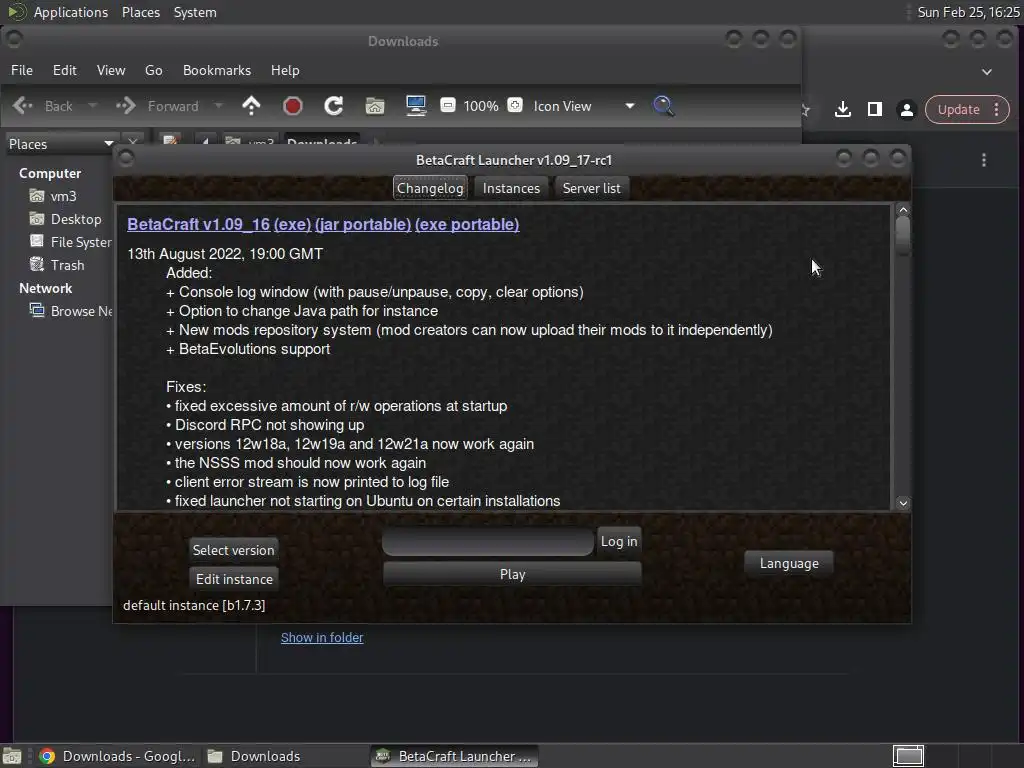The image size is (1024, 768).
Task: Open the View menu
Action: point(111,70)
